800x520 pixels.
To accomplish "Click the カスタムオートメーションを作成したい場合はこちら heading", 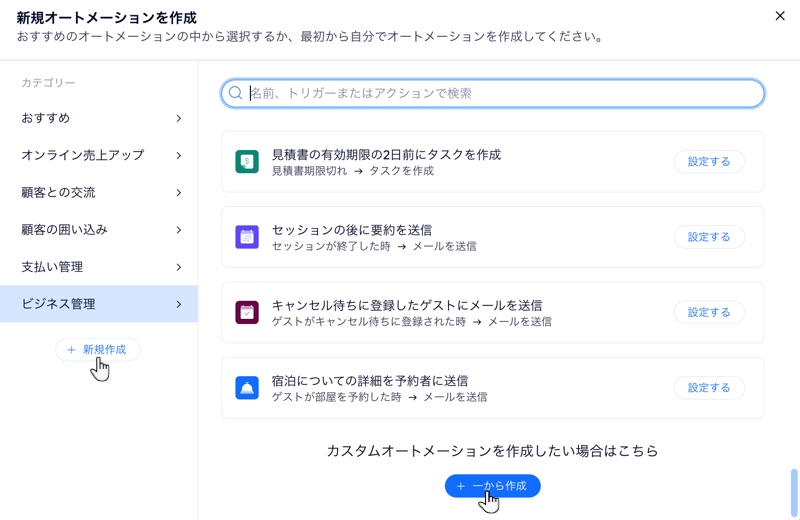I will coord(492,451).
